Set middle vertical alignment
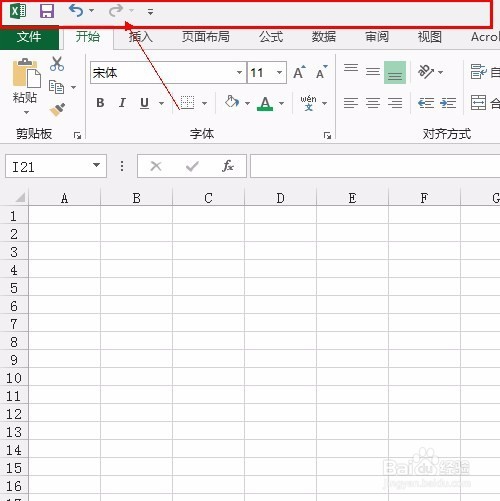500x501 pixels. click(373, 72)
